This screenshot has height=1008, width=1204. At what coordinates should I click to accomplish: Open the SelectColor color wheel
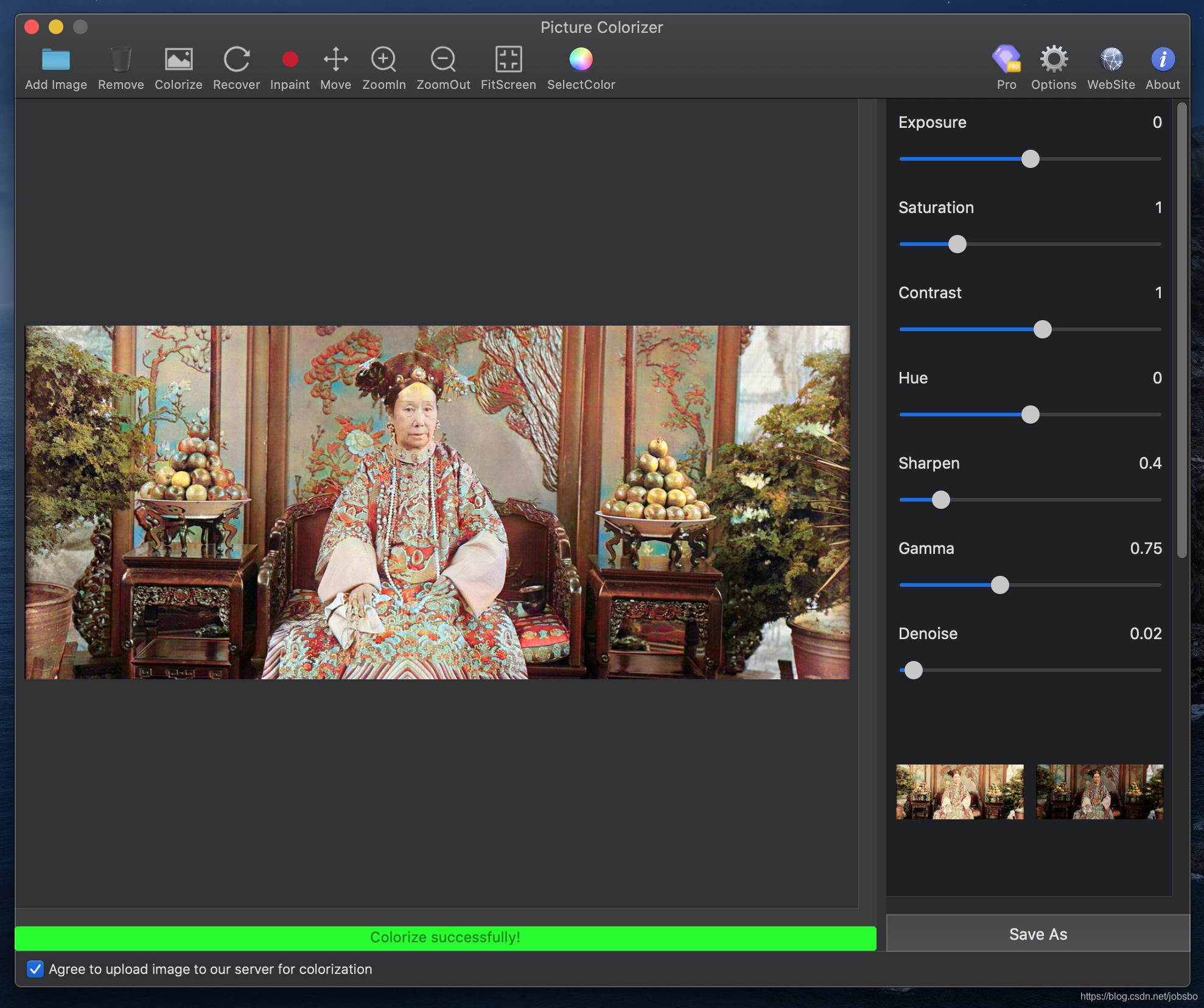click(581, 60)
